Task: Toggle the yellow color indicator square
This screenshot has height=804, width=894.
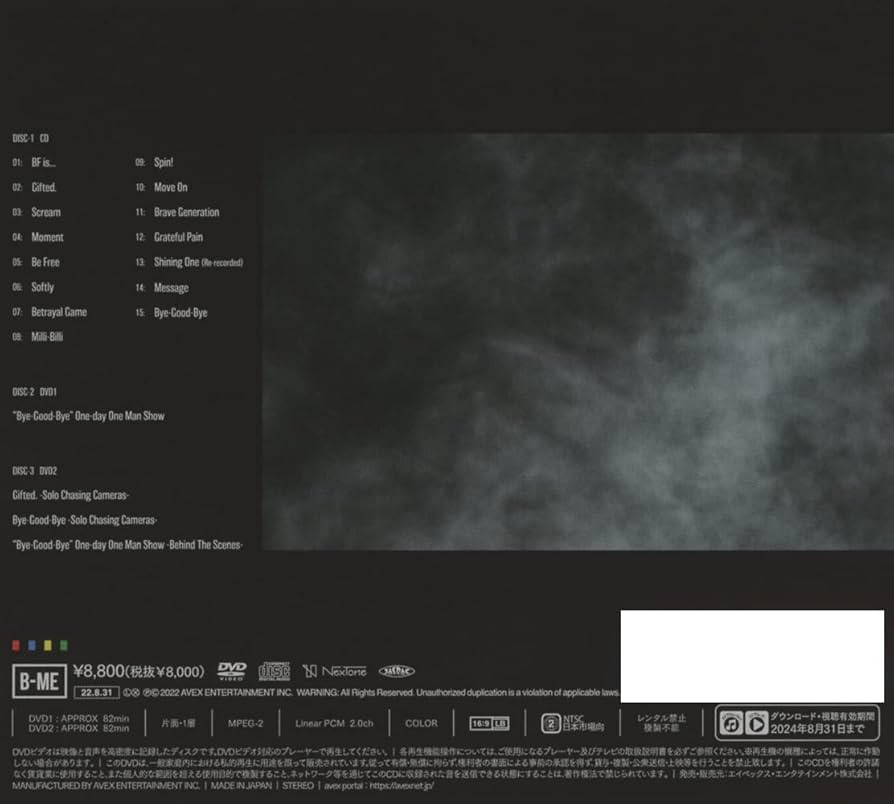Action: coord(48,646)
